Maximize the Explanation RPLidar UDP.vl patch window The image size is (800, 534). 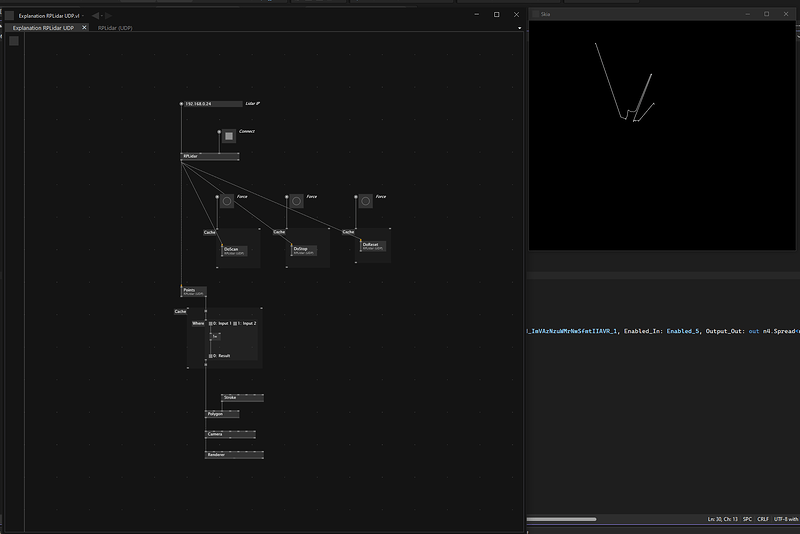coord(496,15)
